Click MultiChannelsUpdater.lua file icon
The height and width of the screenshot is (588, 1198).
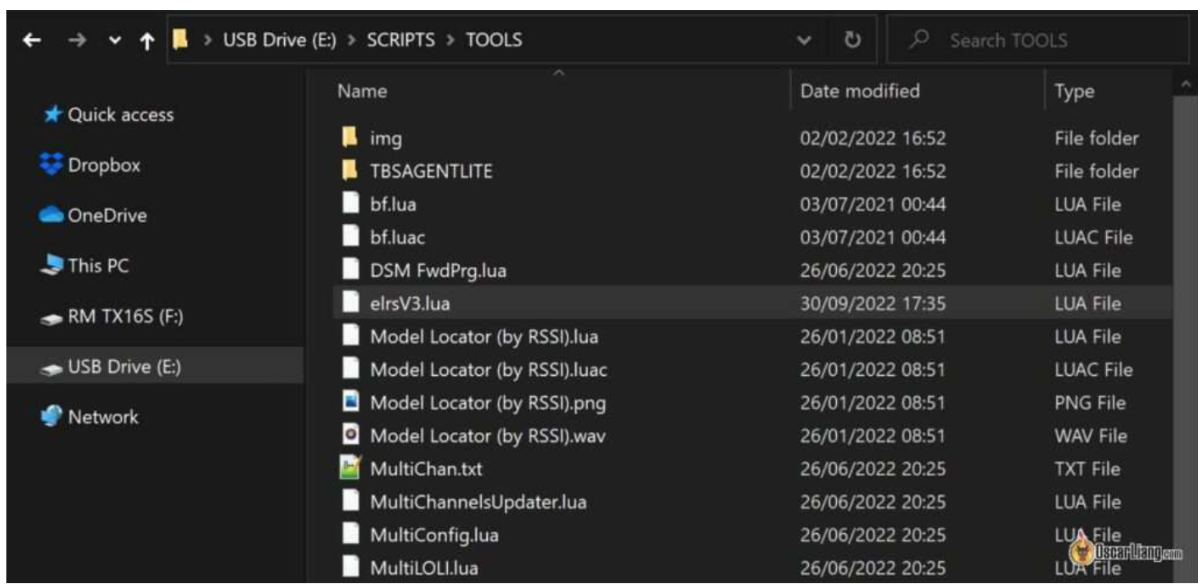(x=350, y=501)
